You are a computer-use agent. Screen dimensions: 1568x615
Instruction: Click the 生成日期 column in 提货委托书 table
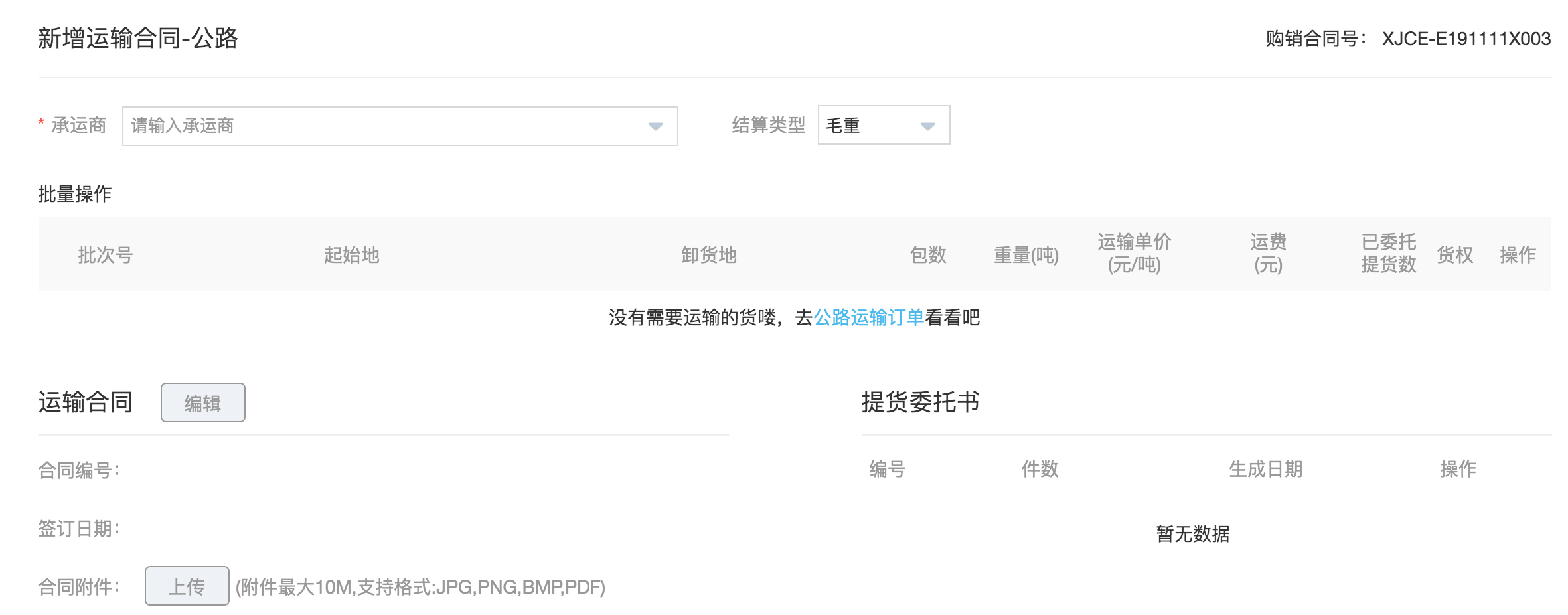click(1265, 468)
